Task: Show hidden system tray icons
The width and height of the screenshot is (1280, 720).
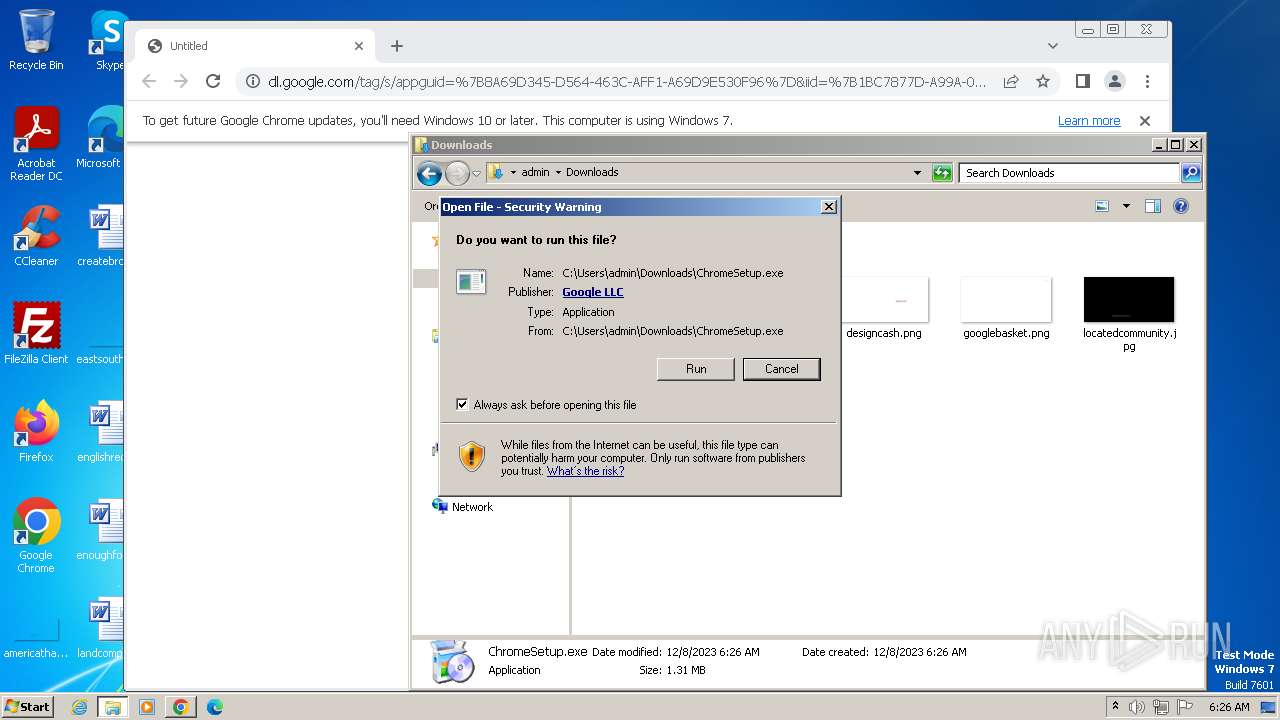Action: tap(1115, 707)
